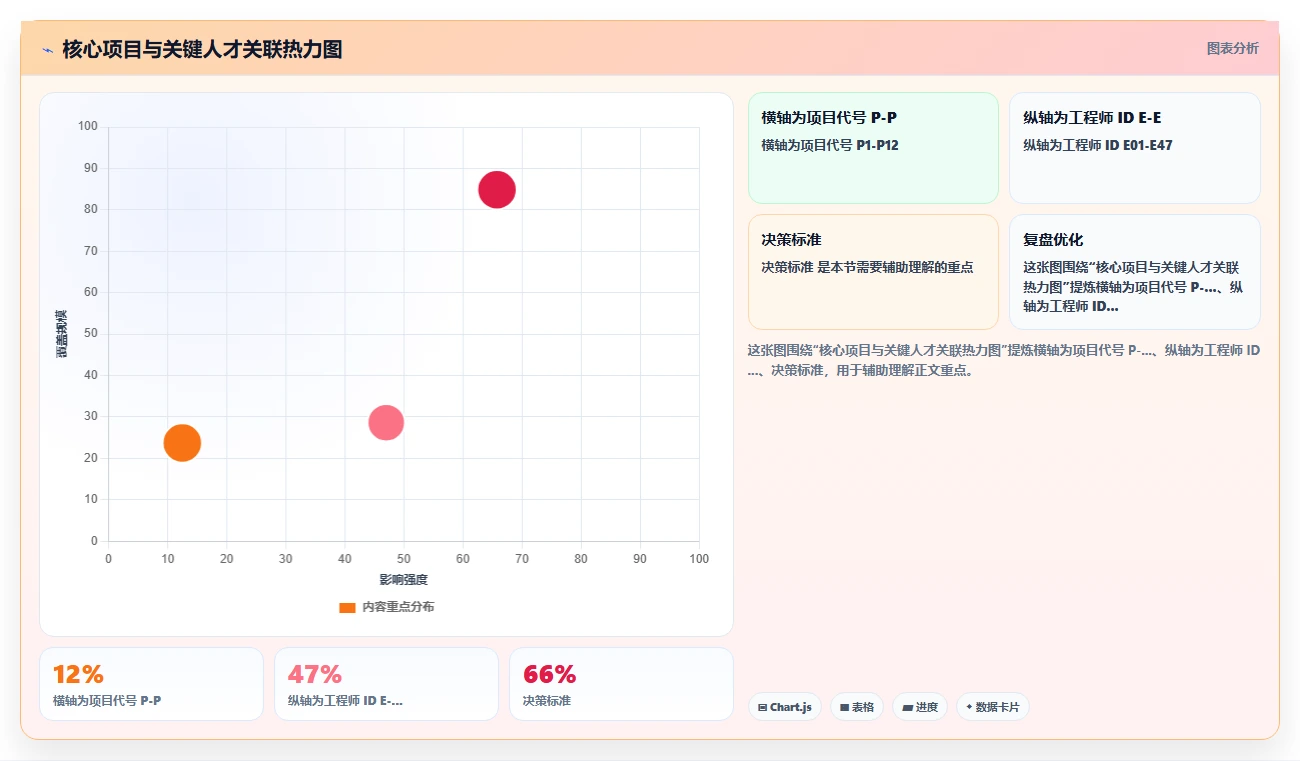Click the 47% stat card

[386, 684]
